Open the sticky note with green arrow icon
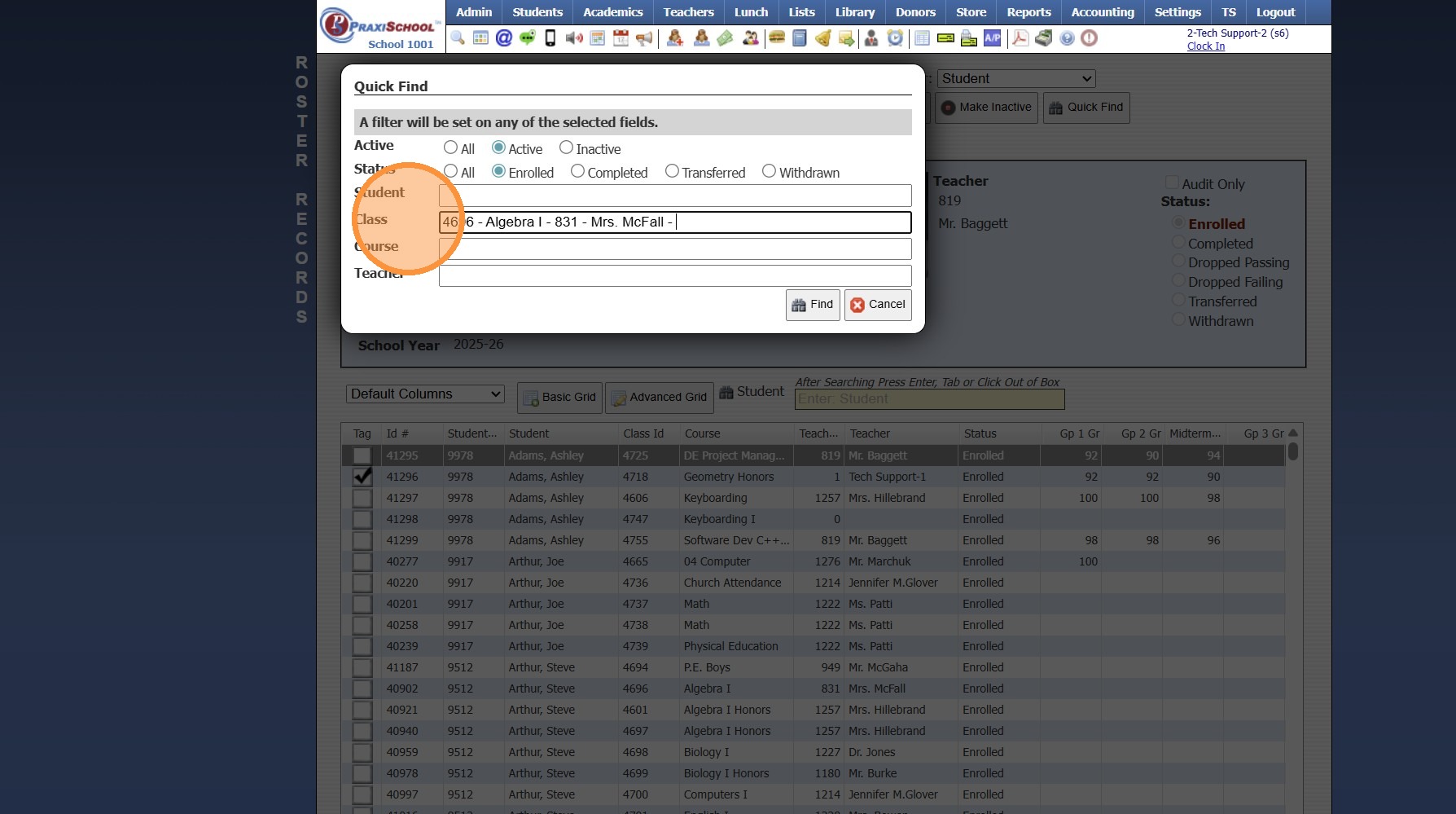Screen dimensions: 1456x814 click(x=847, y=38)
